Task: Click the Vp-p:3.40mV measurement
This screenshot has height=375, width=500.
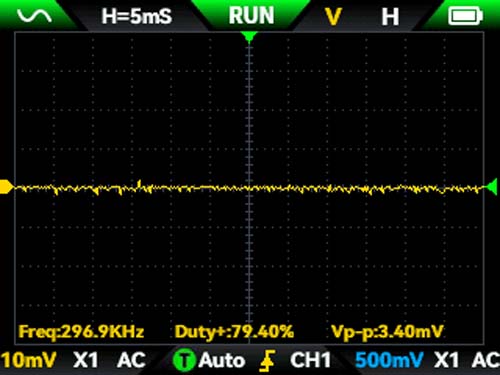Action: (x=387, y=332)
